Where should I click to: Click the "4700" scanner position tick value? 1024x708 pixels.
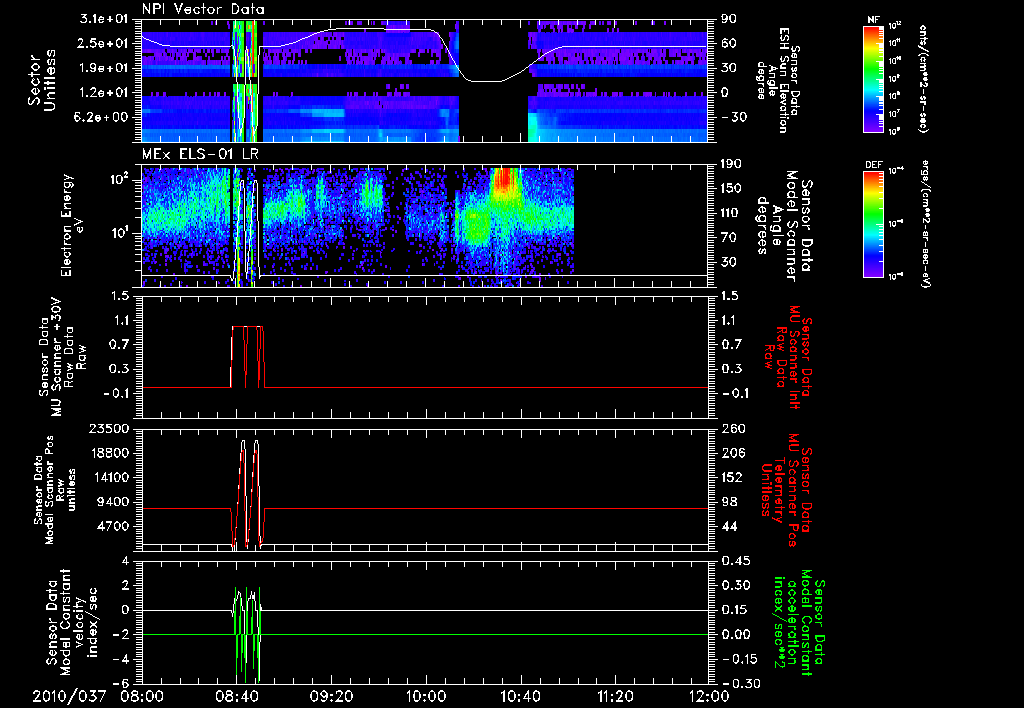pos(112,526)
